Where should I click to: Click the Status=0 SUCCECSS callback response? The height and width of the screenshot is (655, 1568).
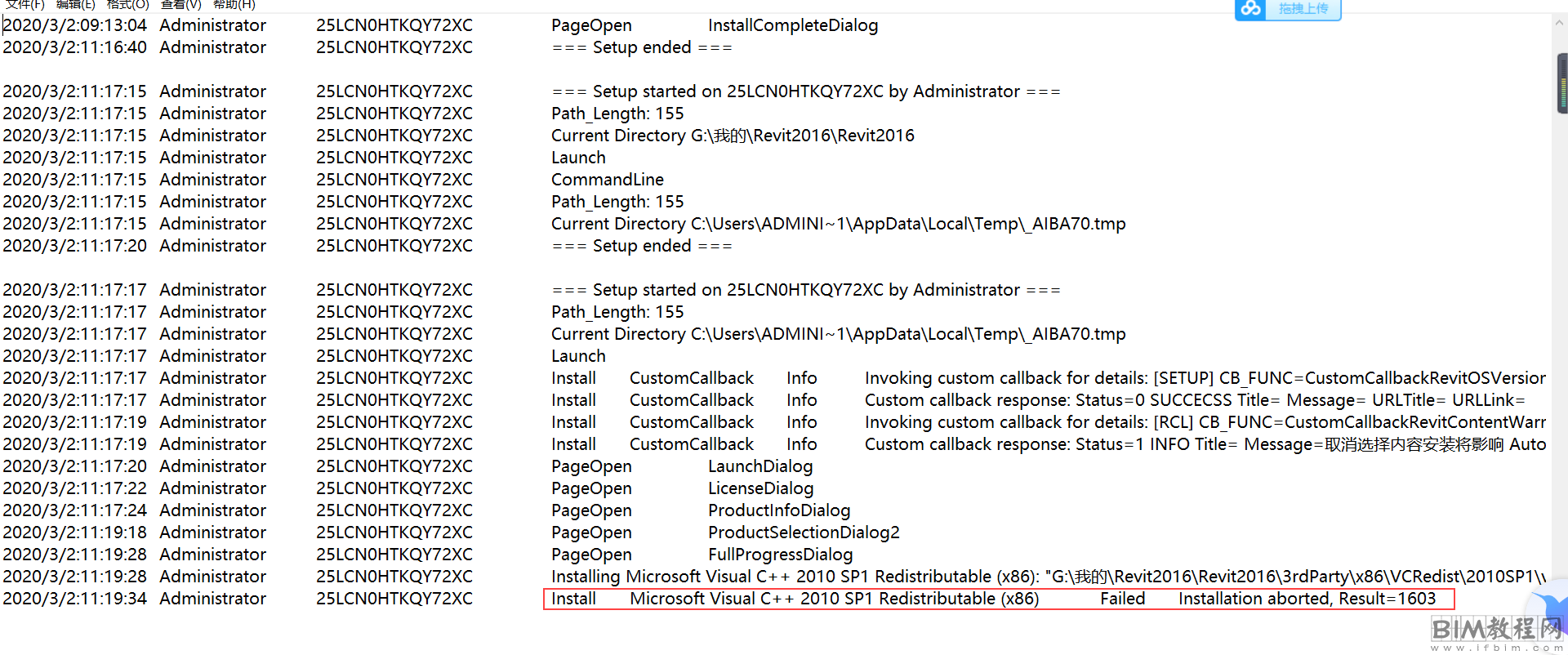coord(1195,400)
